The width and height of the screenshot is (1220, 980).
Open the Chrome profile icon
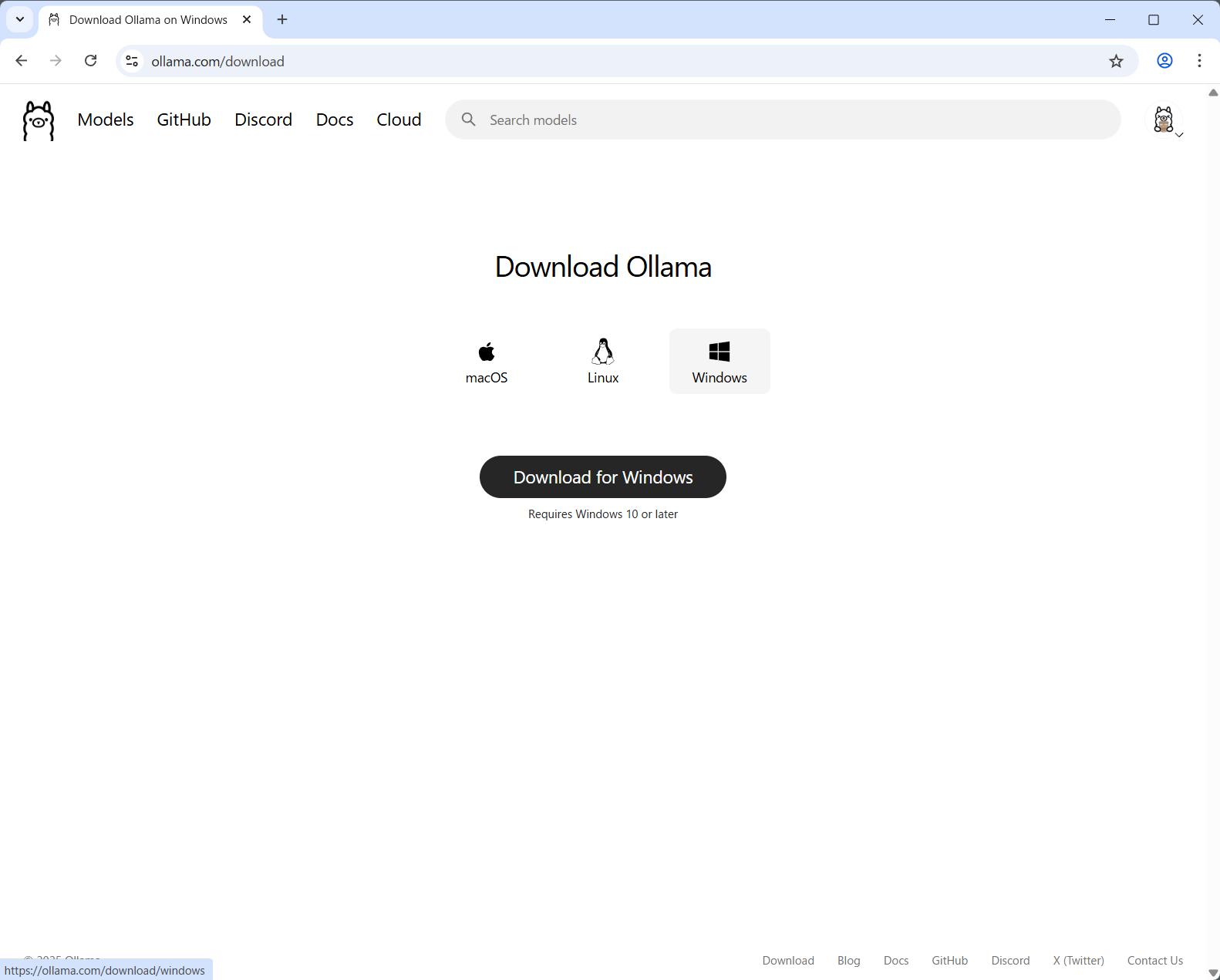(x=1164, y=61)
